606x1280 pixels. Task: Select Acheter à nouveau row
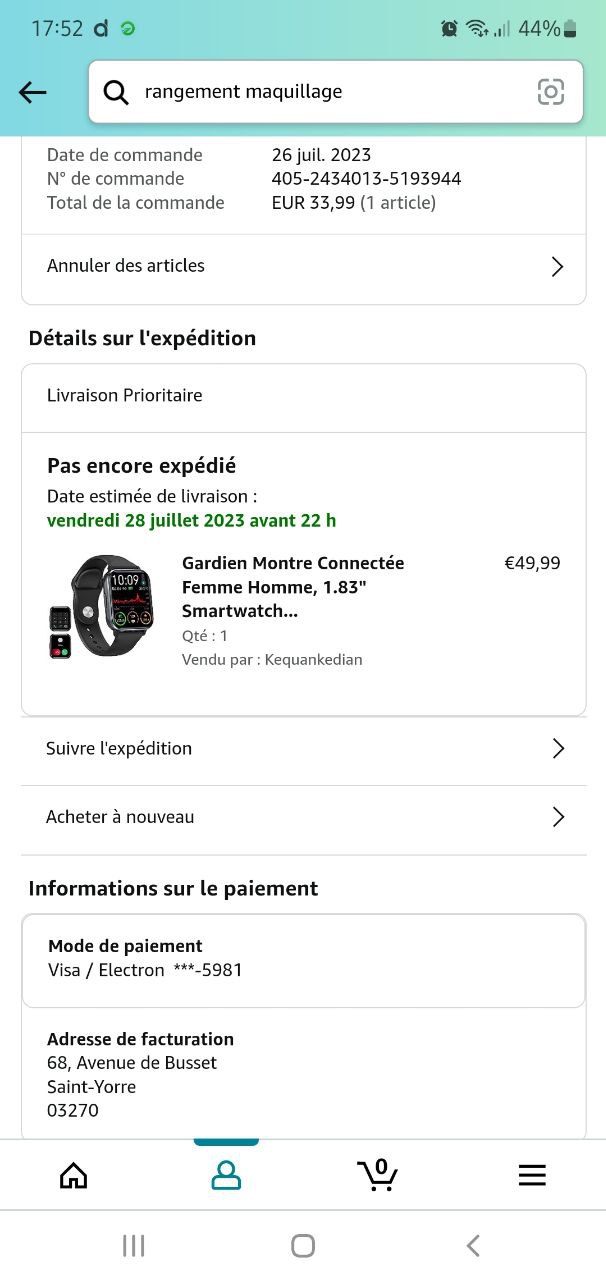click(x=304, y=817)
